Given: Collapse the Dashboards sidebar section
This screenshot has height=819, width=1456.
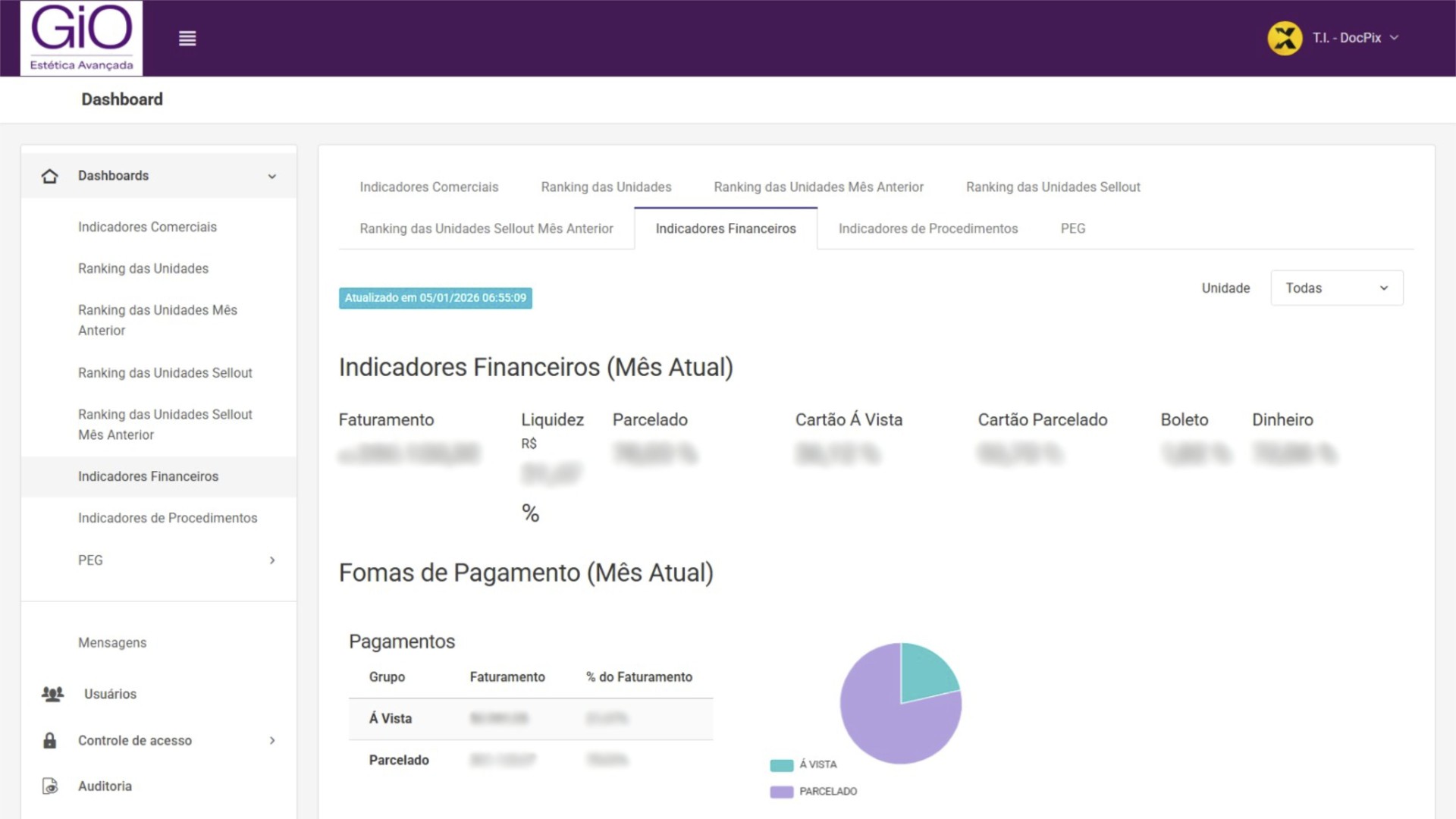Looking at the screenshot, I should pos(271,177).
